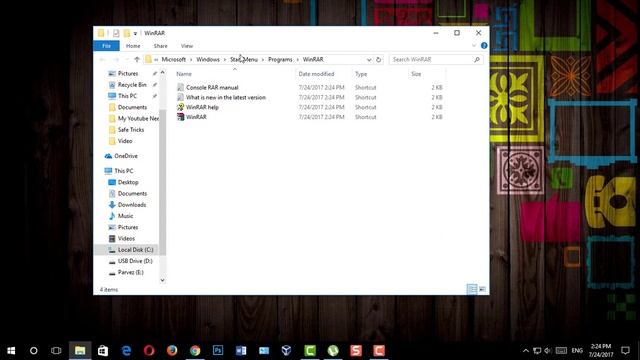The width and height of the screenshot is (640, 360).
Task: Refresh the folder view
Action: (x=378, y=60)
